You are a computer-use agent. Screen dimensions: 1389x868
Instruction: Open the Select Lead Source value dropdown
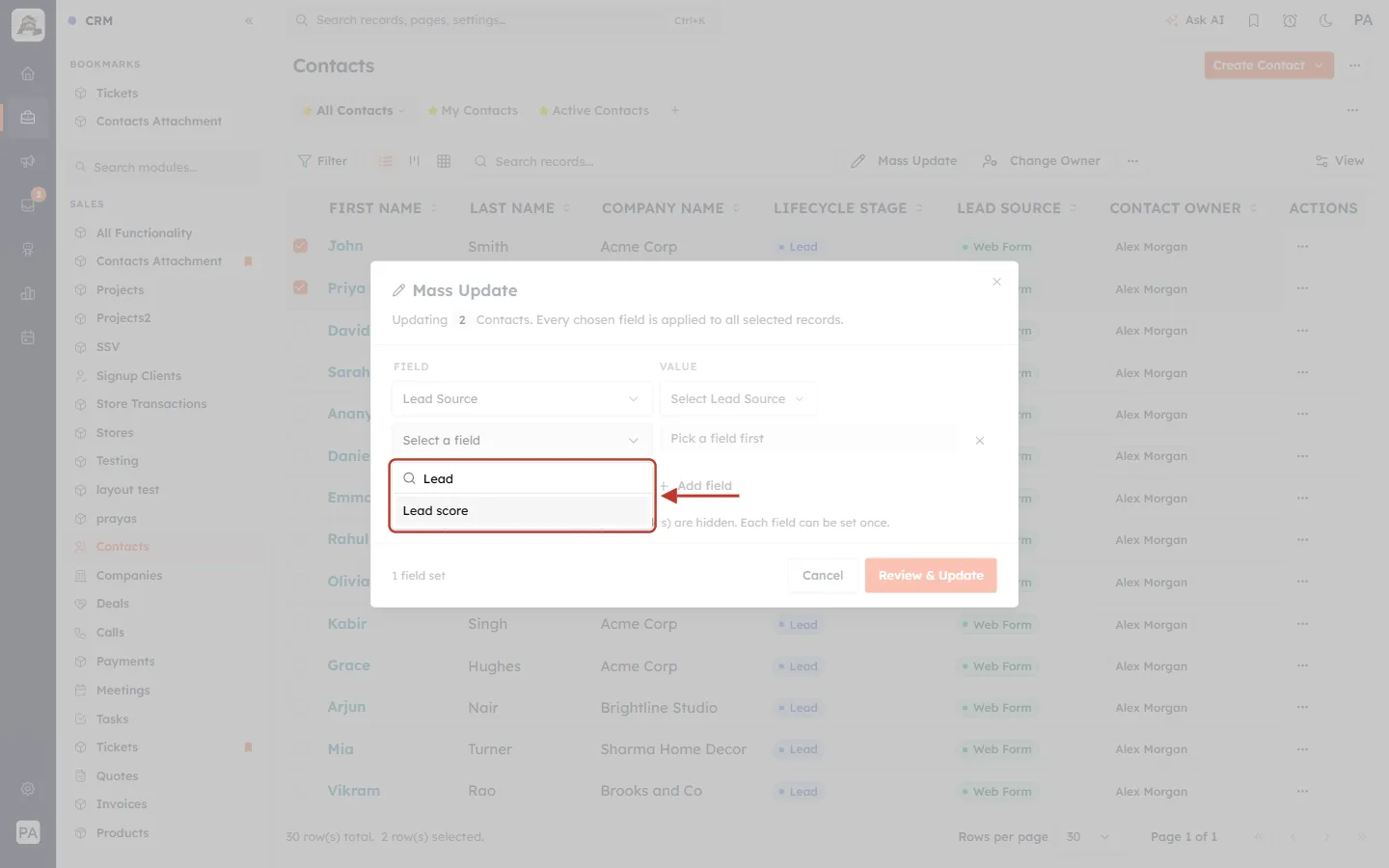click(737, 399)
